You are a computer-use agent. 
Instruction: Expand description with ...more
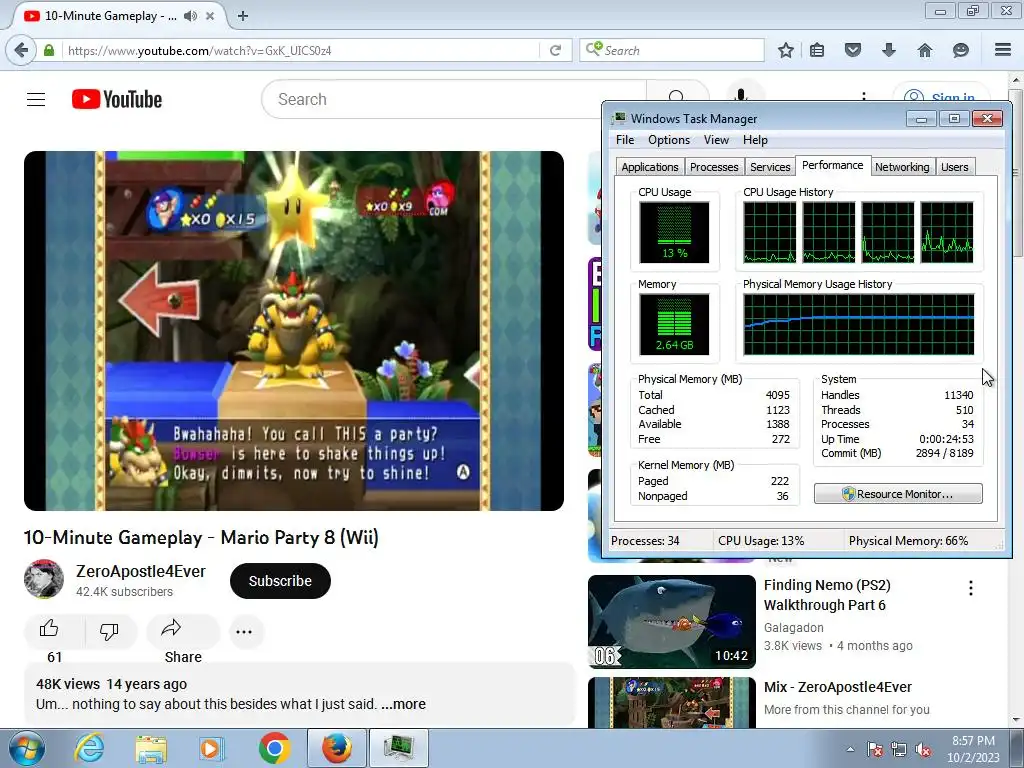coord(404,704)
